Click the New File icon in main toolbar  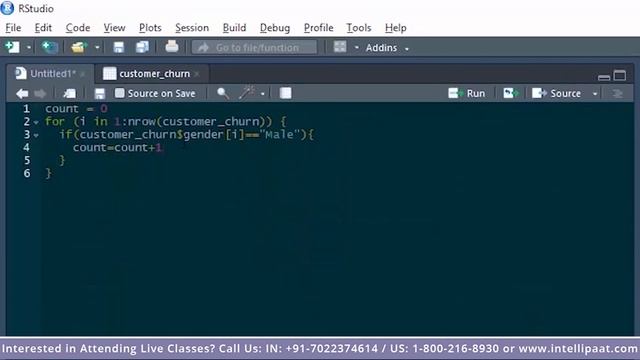pos(12,47)
